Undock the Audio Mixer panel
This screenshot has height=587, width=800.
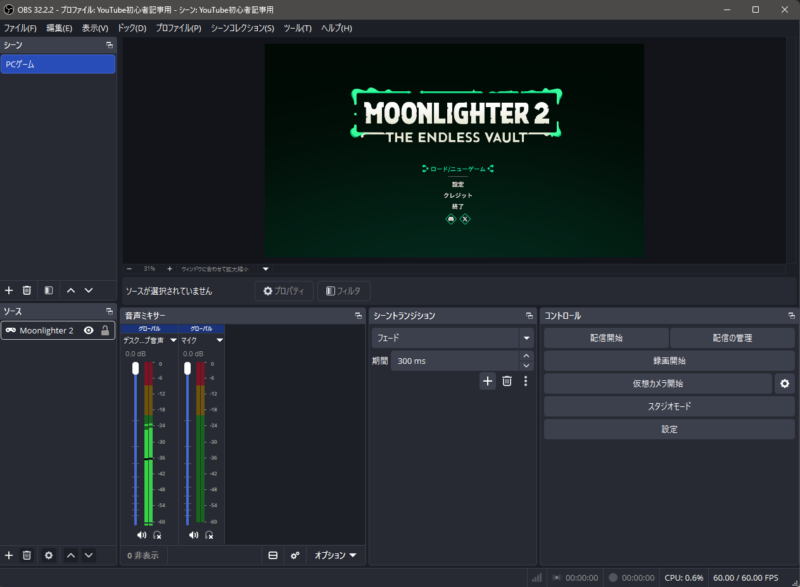coord(358,316)
